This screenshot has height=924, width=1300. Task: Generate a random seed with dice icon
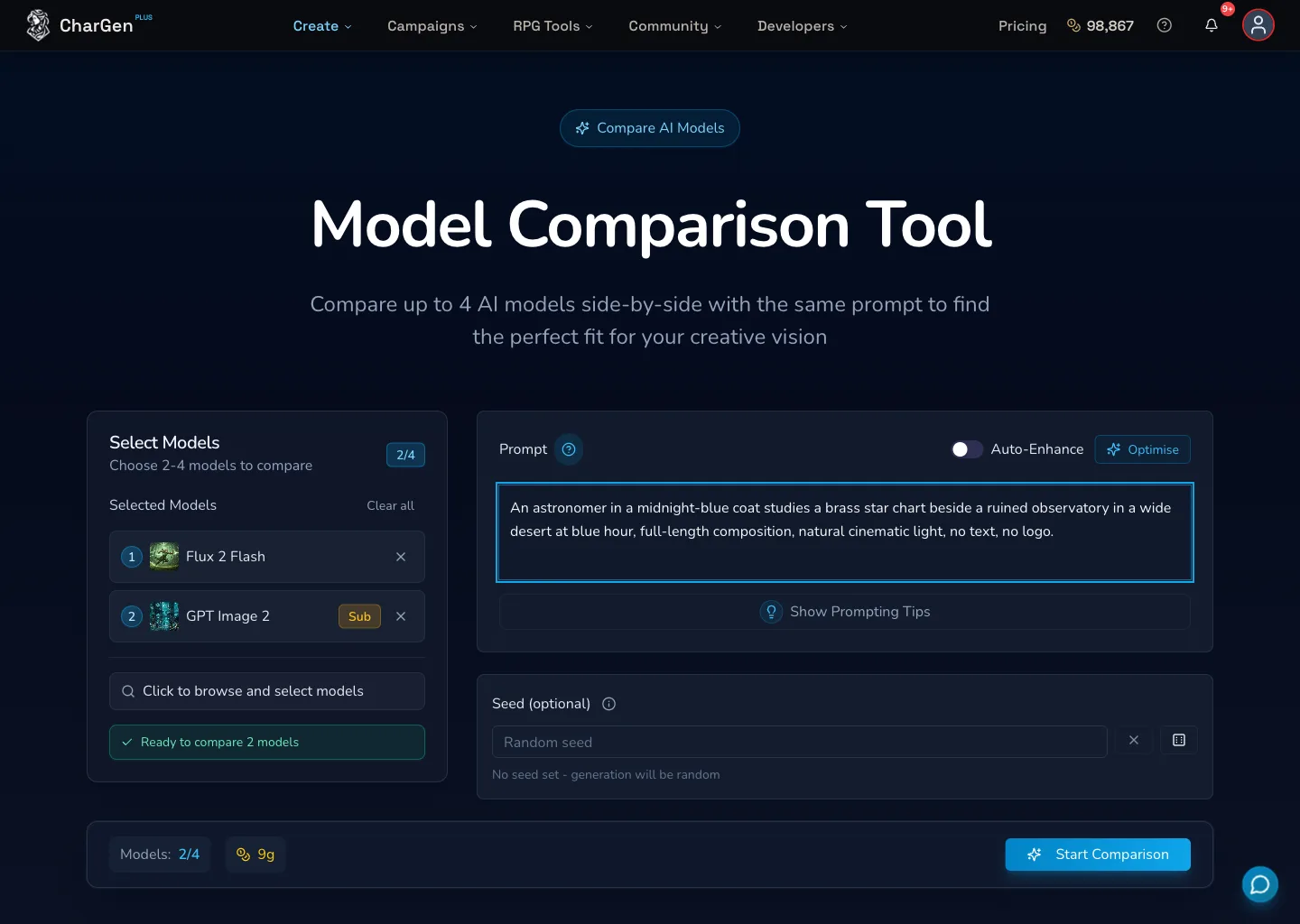pyautogui.click(x=1179, y=741)
